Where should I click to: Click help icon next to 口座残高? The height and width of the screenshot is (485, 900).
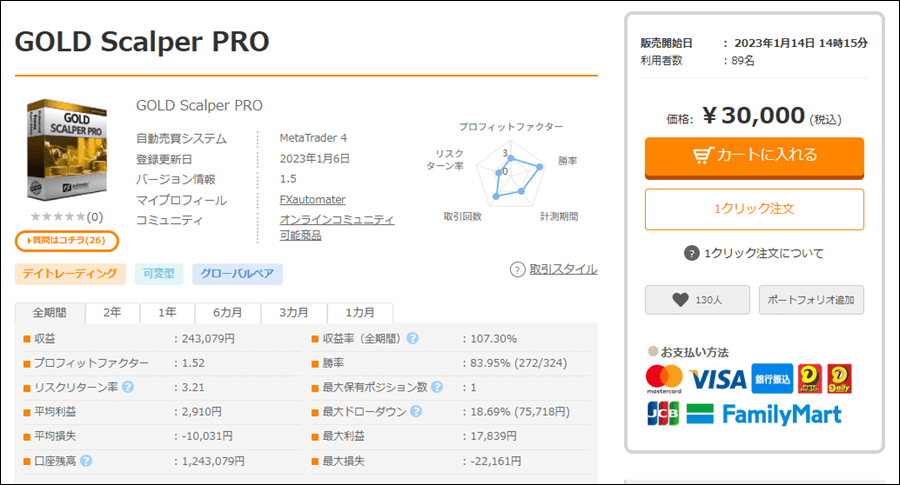click(86, 461)
